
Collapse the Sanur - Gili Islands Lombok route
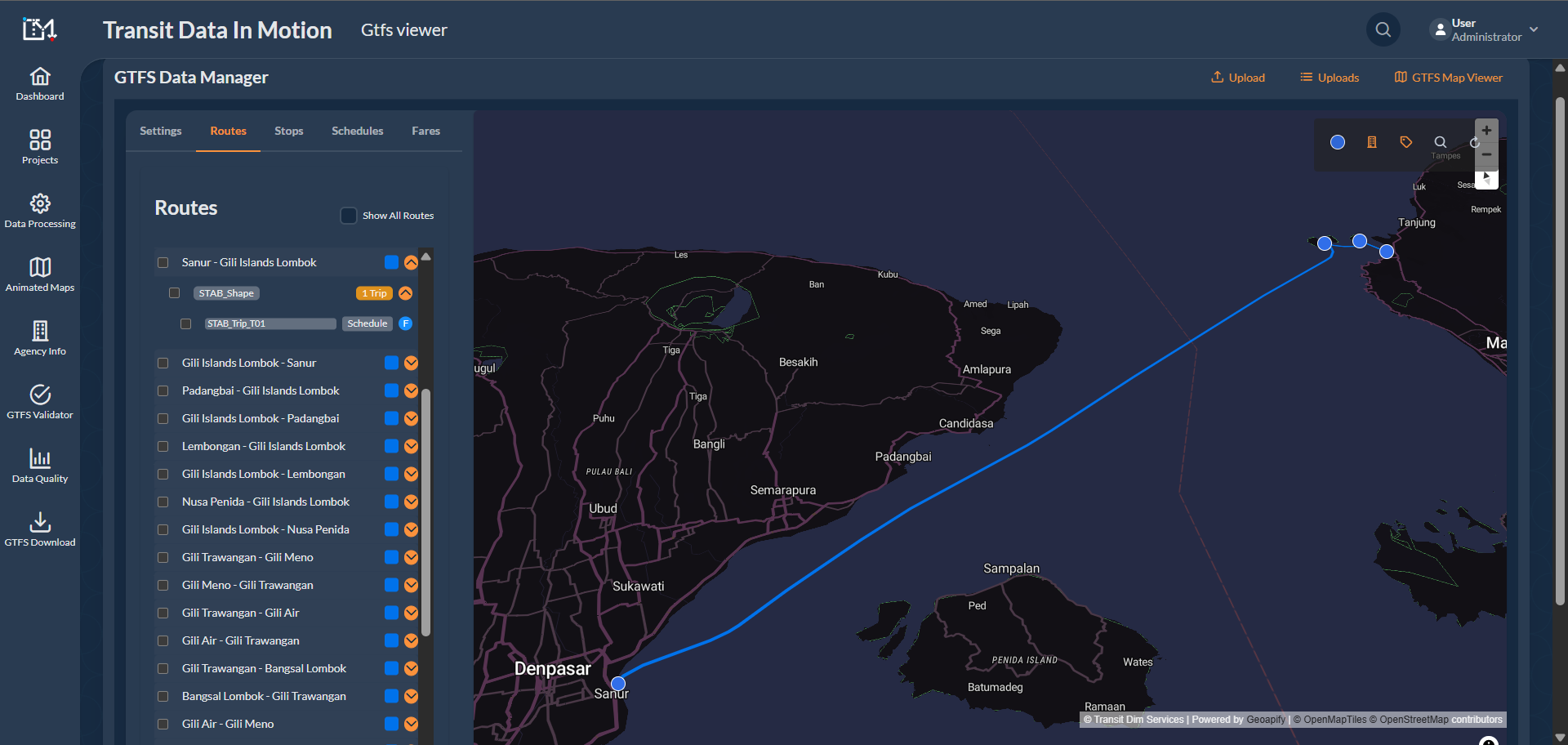(x=411, y=262)
